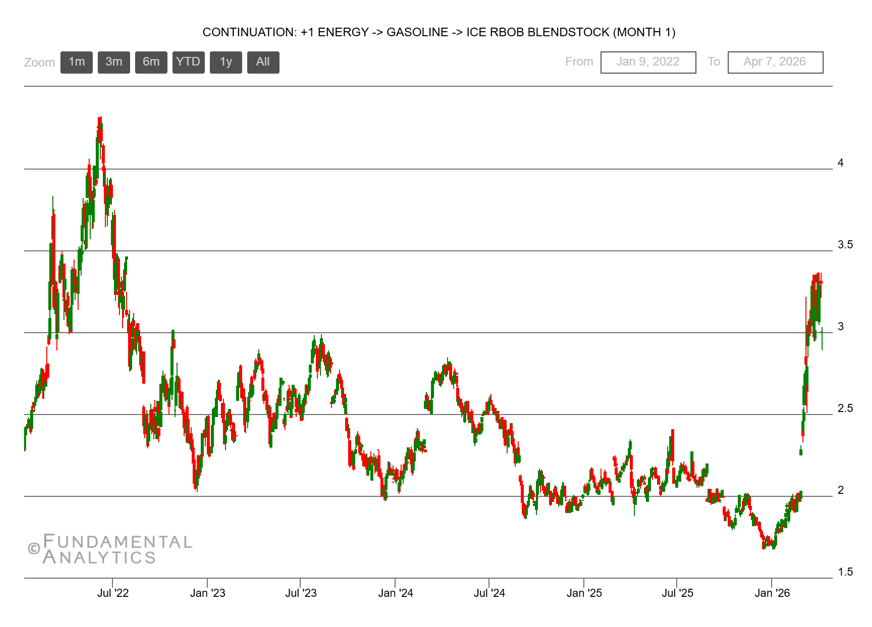Choose the YTD zoom range
Image resolution: width=872 pixels, height=627 pixels.
tap(188, 62)
